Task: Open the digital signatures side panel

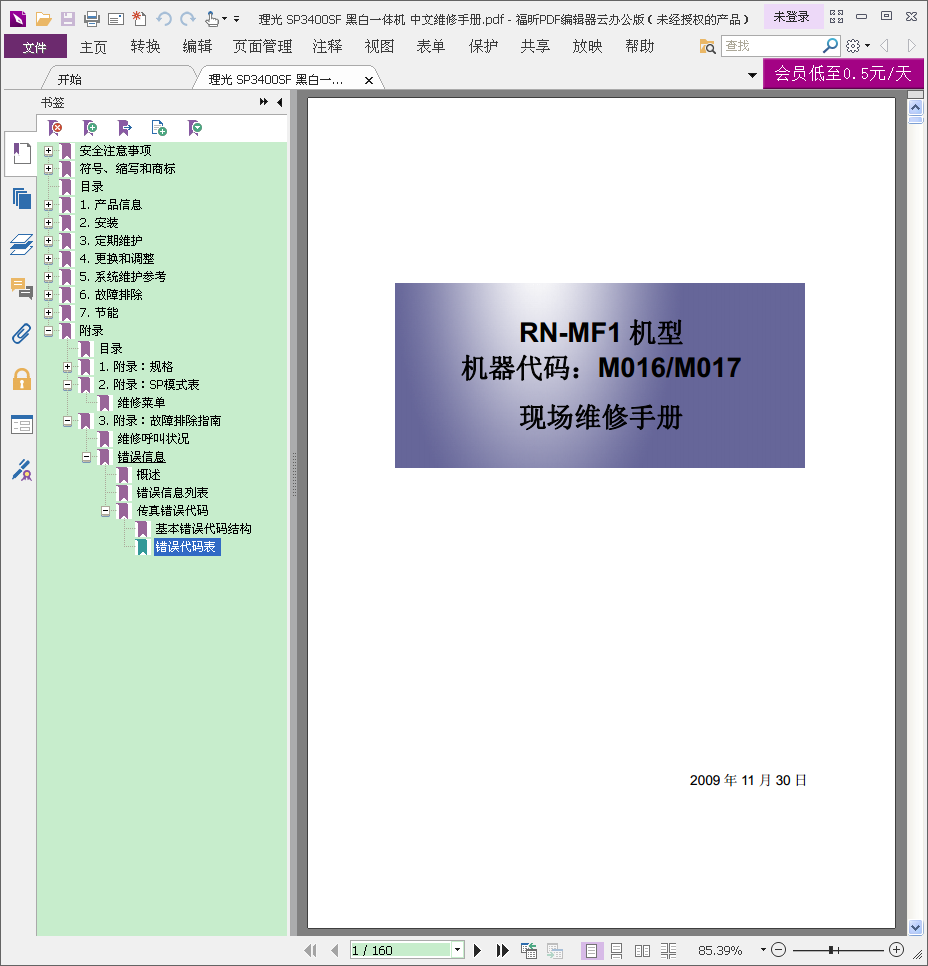Action: click(x=22, y=470)
